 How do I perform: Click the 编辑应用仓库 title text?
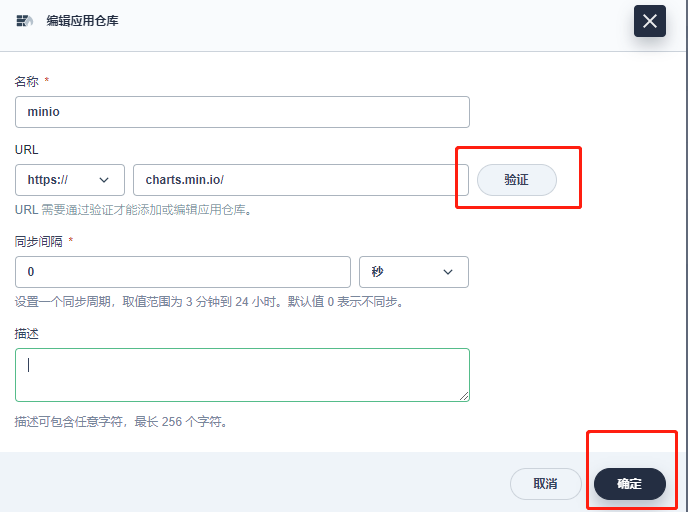[x=82, y=21]
